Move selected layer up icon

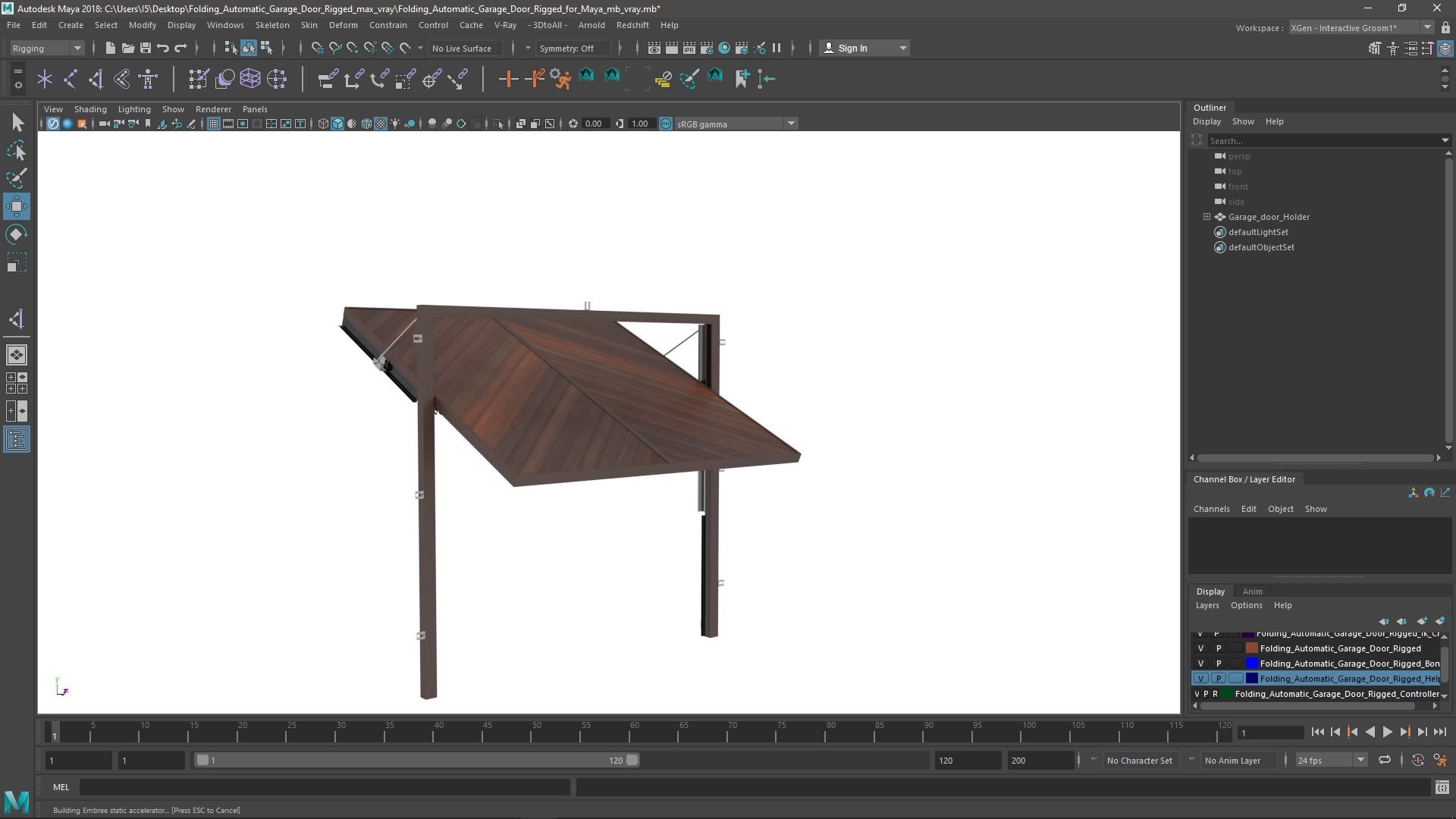click(1384, 621)
